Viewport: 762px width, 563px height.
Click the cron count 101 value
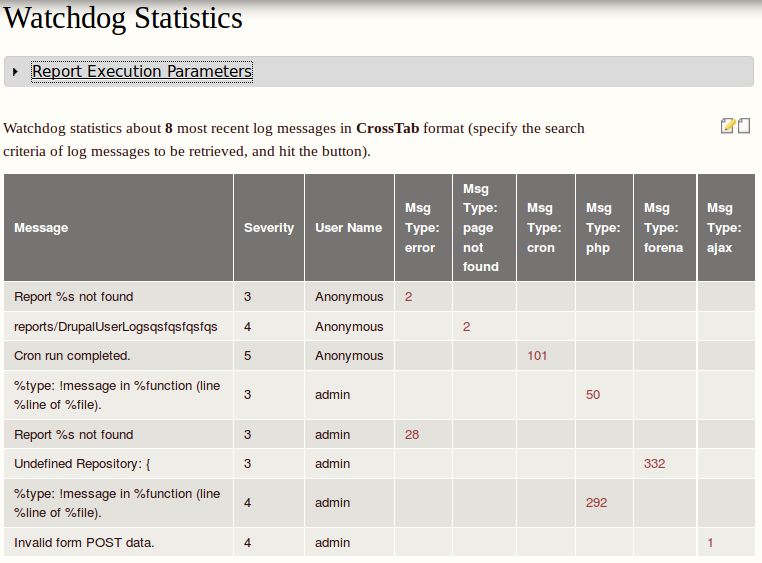537,356
